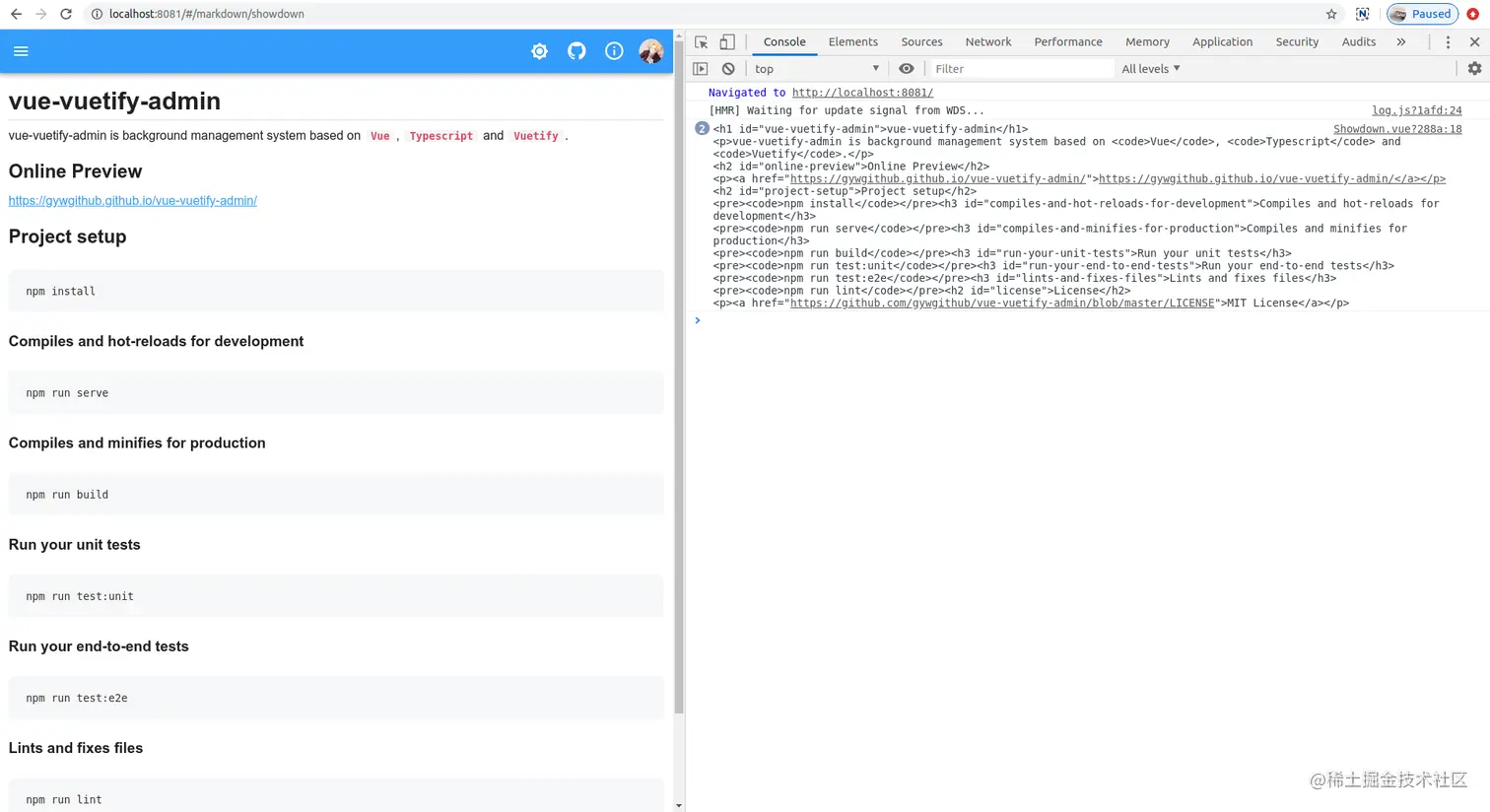
Task: Go back with the browser back arrow
Action: click(x=16, y=14)
